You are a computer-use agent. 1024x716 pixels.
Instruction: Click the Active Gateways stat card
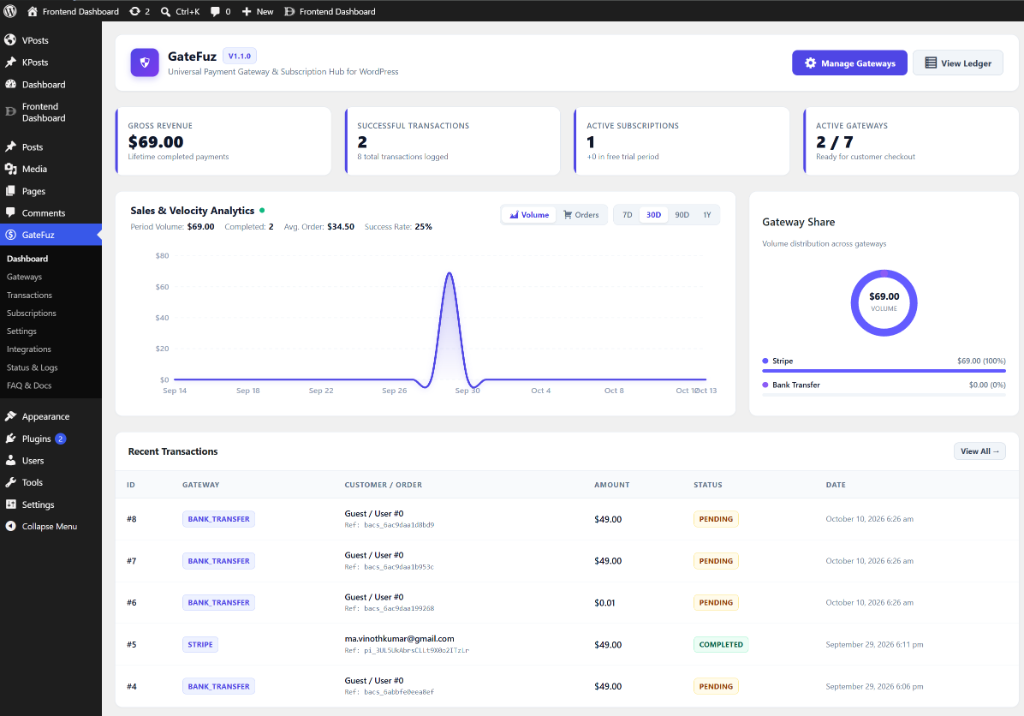[911, 141]
